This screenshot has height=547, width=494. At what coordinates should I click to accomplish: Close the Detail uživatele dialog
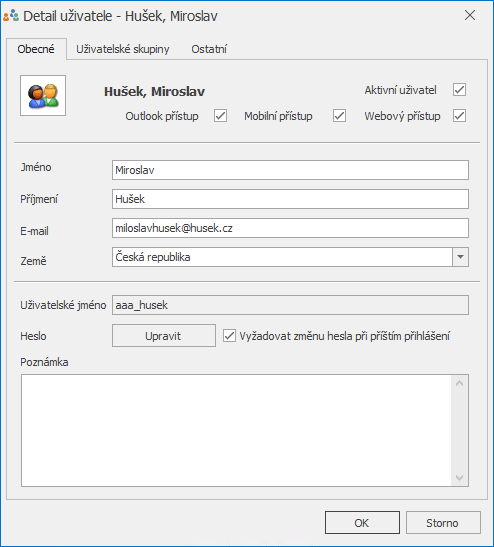(470, 15)
